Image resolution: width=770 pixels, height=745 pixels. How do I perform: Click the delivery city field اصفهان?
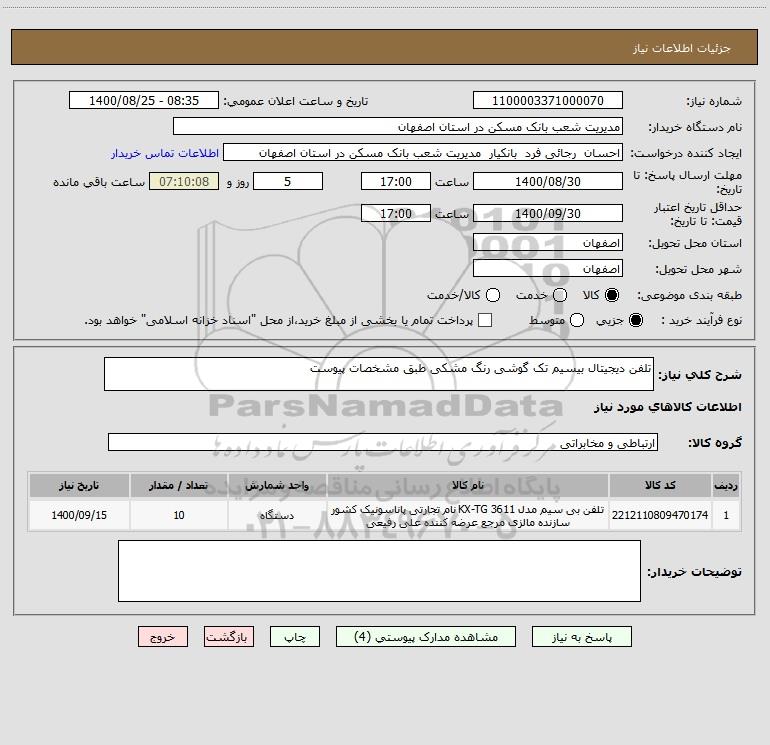click(x=548, y=269)
